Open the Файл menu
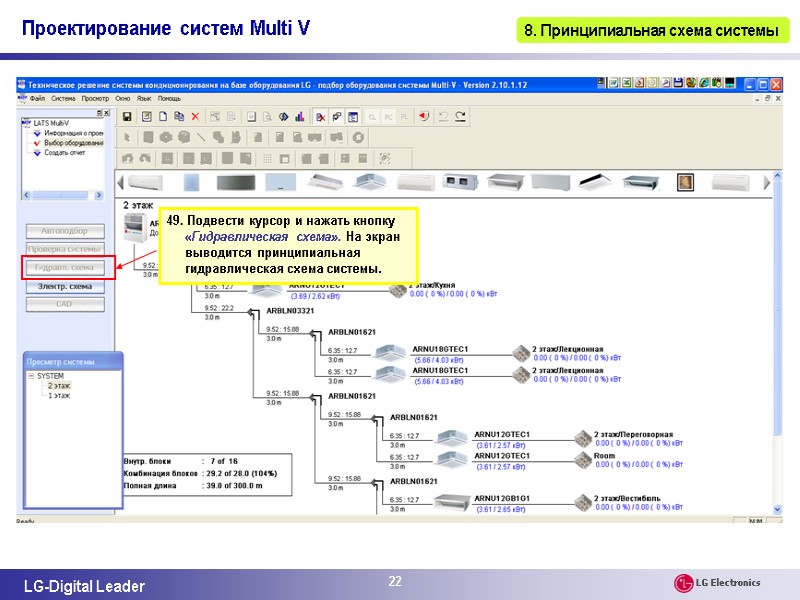 point(37,98)
